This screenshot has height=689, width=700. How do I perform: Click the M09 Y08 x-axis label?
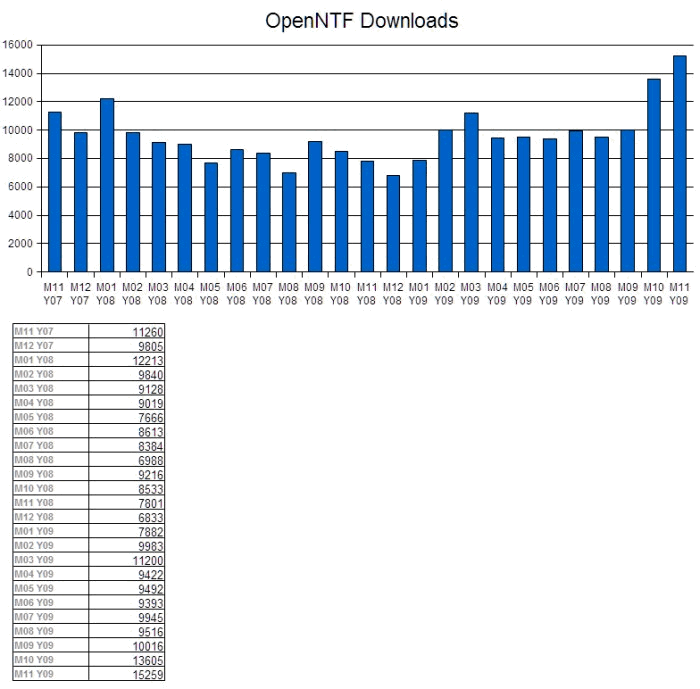pyautogui.click(x=314, y=294)
